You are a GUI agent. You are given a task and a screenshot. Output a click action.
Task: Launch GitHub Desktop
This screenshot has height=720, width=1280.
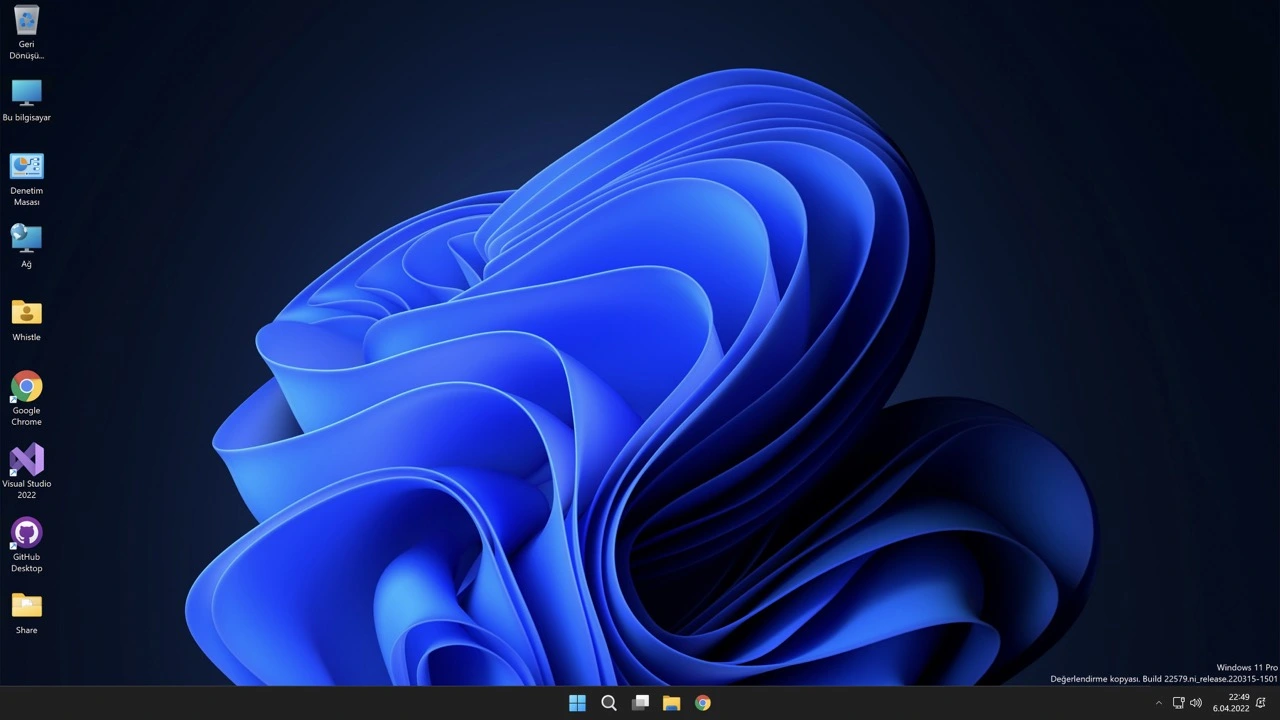pyautogui.click(x=26, y=533)
